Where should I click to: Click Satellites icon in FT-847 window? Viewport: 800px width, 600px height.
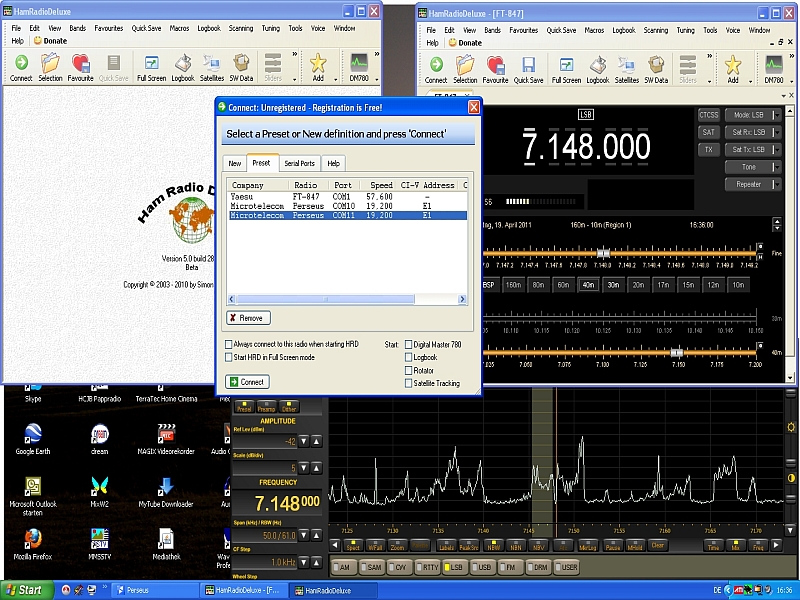(x=627, y=70)
